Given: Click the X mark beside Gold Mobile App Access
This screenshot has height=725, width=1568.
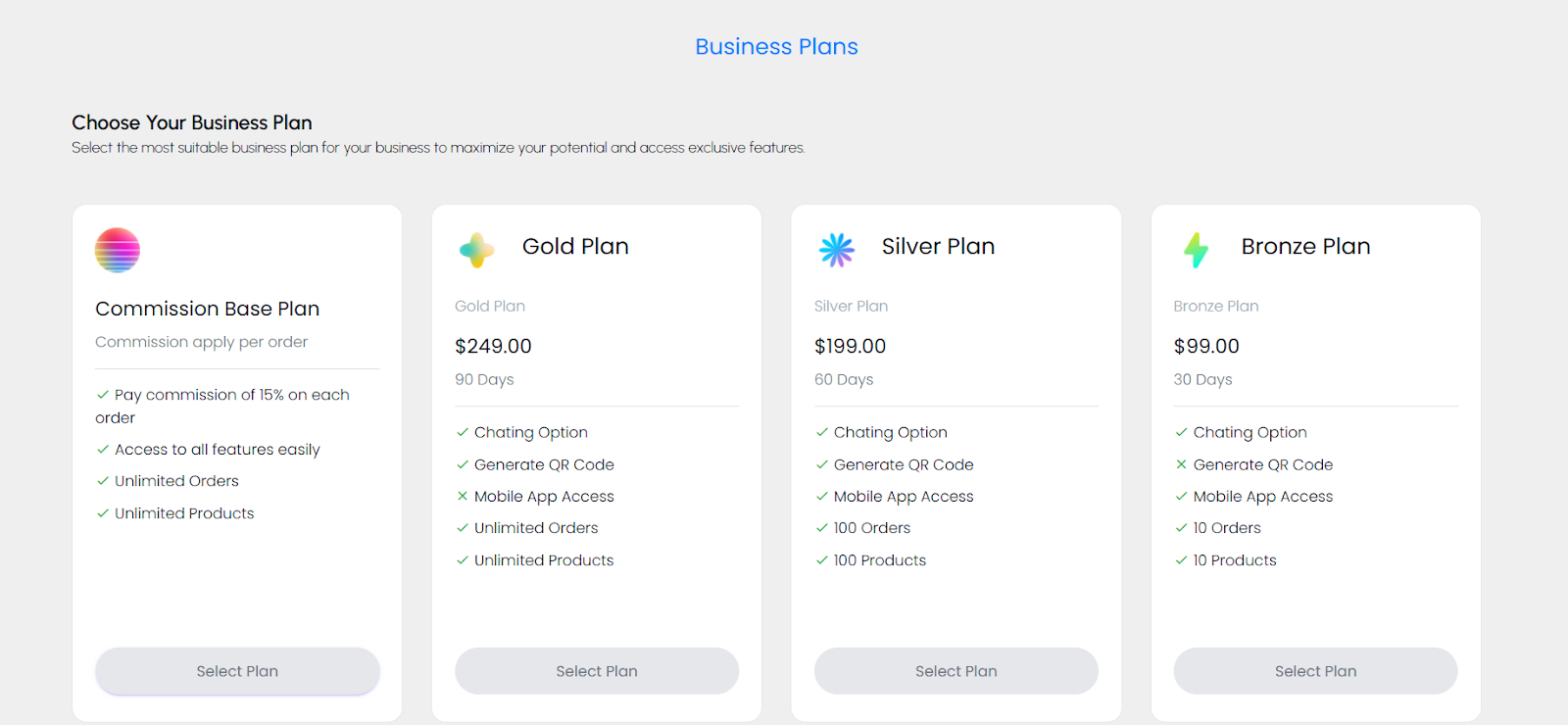Looking at the screenshot, I should click(x=463, y=496).
